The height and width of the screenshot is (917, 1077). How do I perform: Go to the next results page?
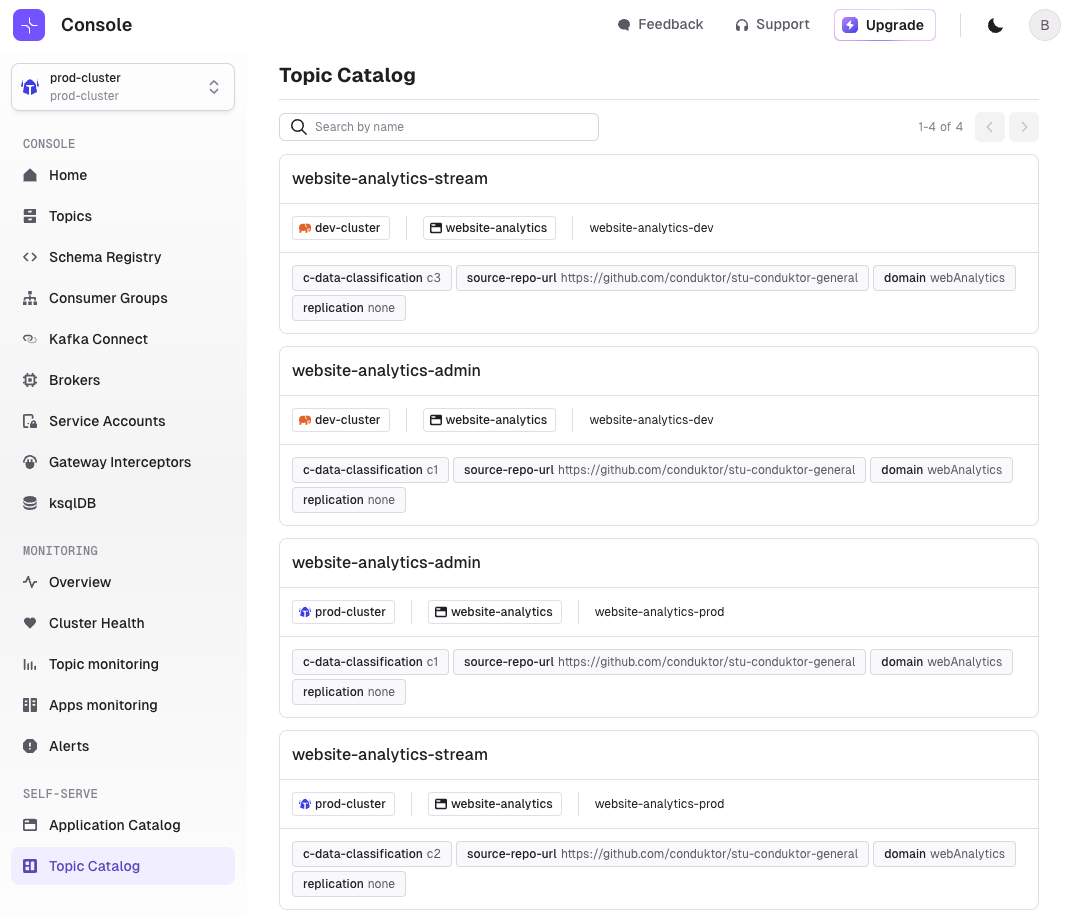1023,127
